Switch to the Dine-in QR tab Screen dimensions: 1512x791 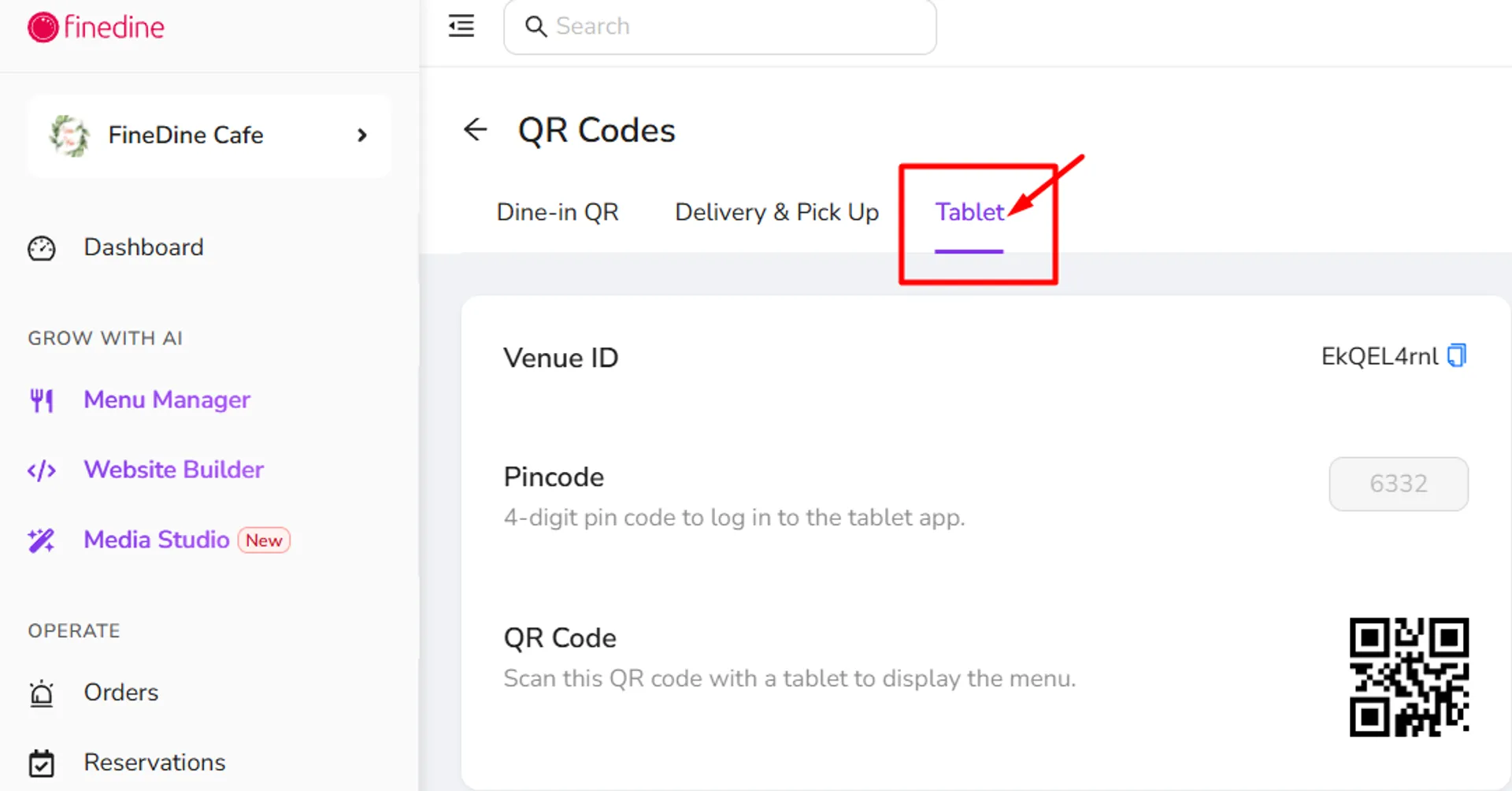558,212
